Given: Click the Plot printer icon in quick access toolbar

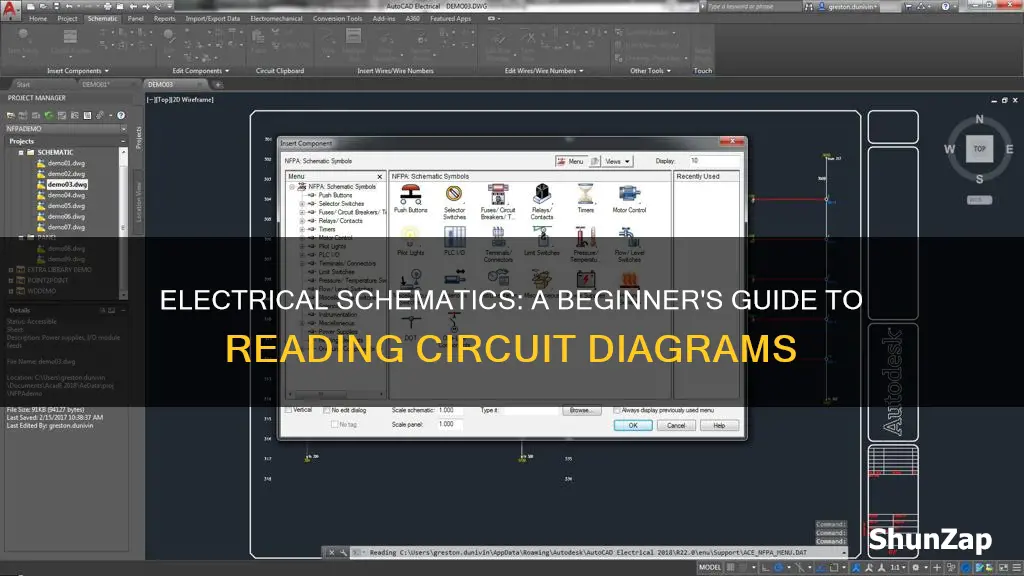Looking at the screenshot, I should coord(108,7).
